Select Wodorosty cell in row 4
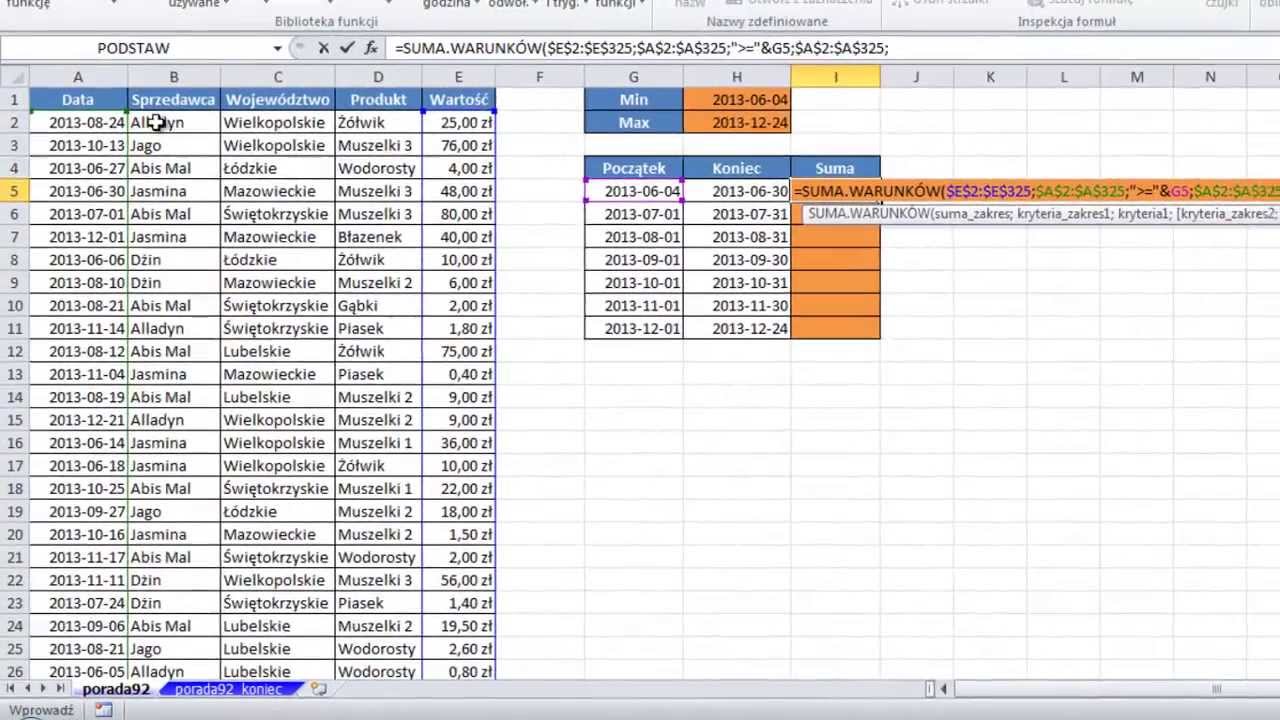The width and height of the screenshot is (1280, 720). coord(378,168)
